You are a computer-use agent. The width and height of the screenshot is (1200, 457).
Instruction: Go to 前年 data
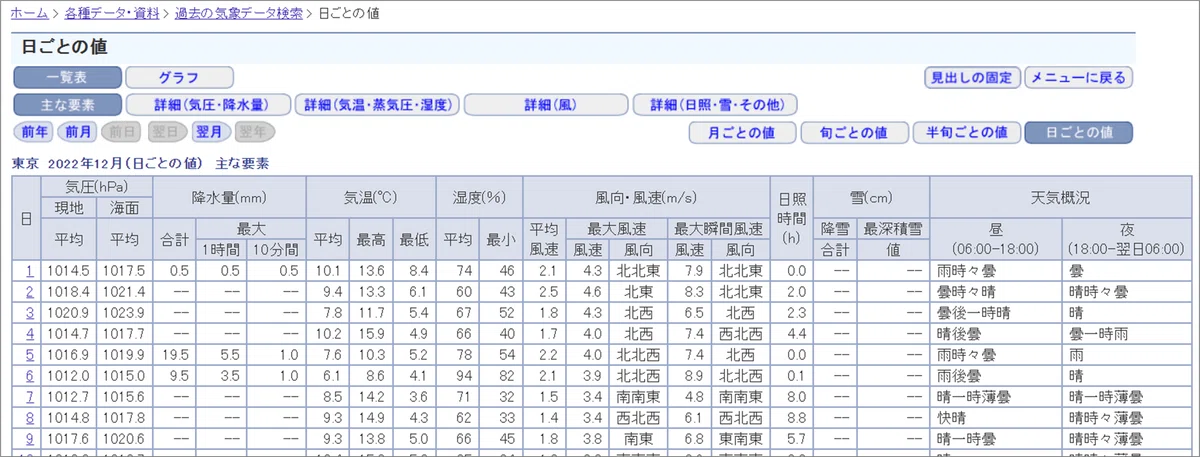coord(35,131)
